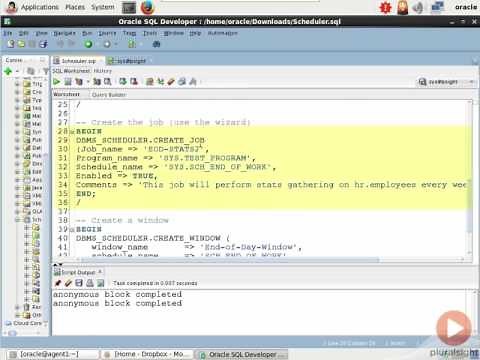Click the green Run icon in main toolbar
The height and width of the screenshot is (360, 480).
click(88, 44)
